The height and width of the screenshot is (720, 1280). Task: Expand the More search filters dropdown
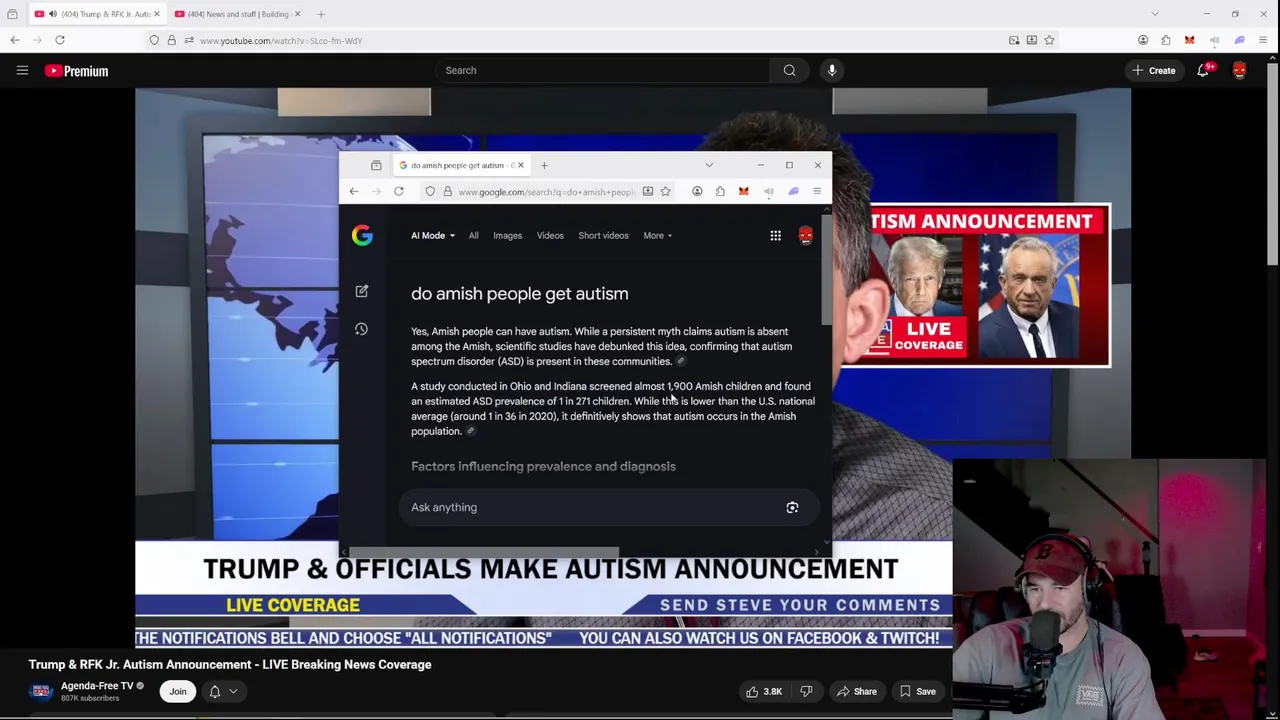point(657,235)
